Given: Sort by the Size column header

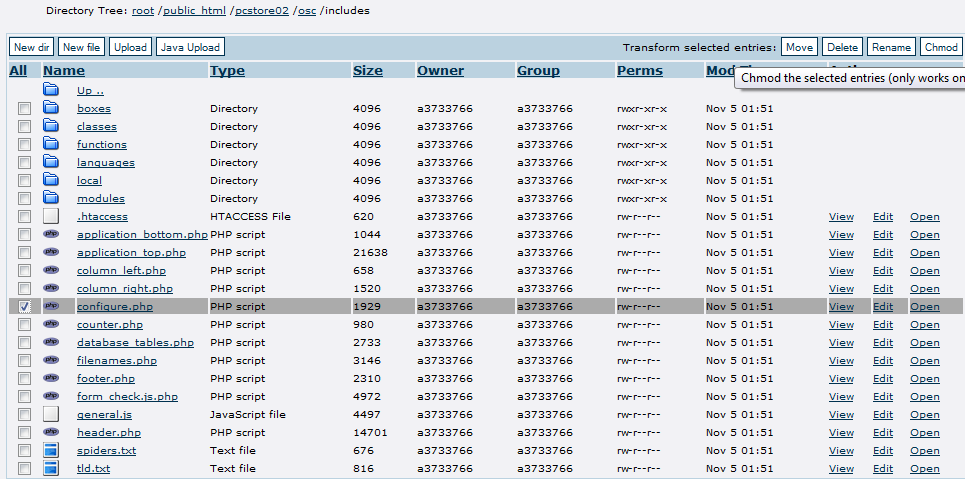Looking at the screenshot, I should (367, 71).
